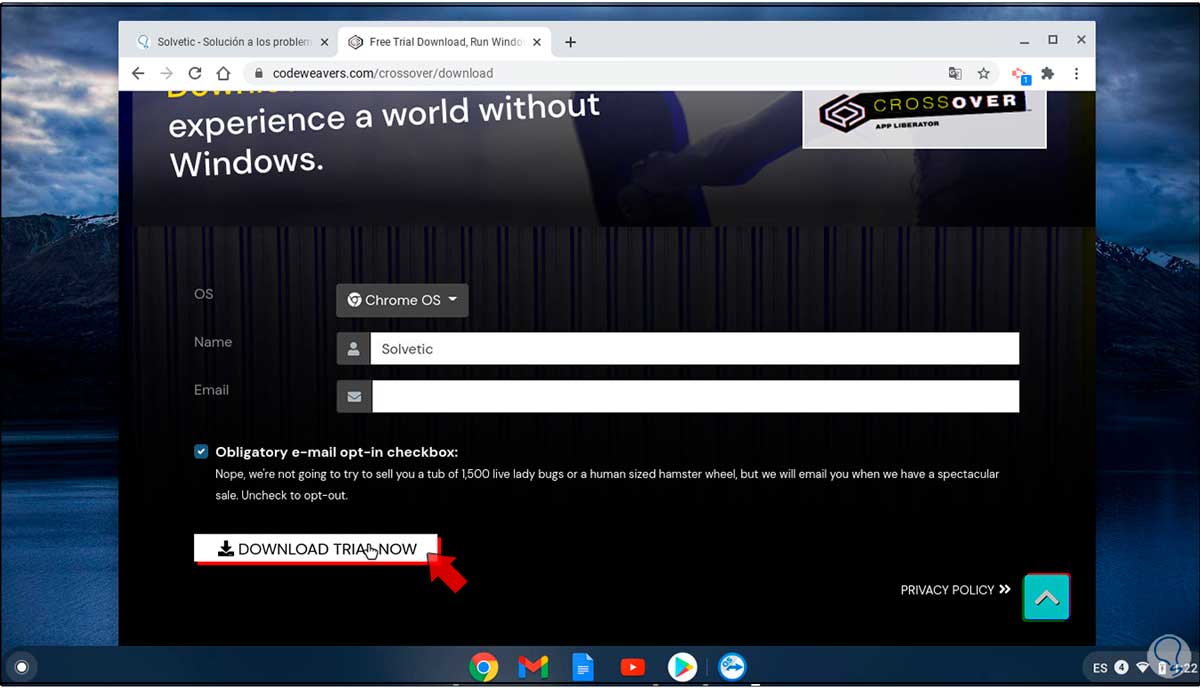Switch to the Solvetic tab

click(234, 42)
